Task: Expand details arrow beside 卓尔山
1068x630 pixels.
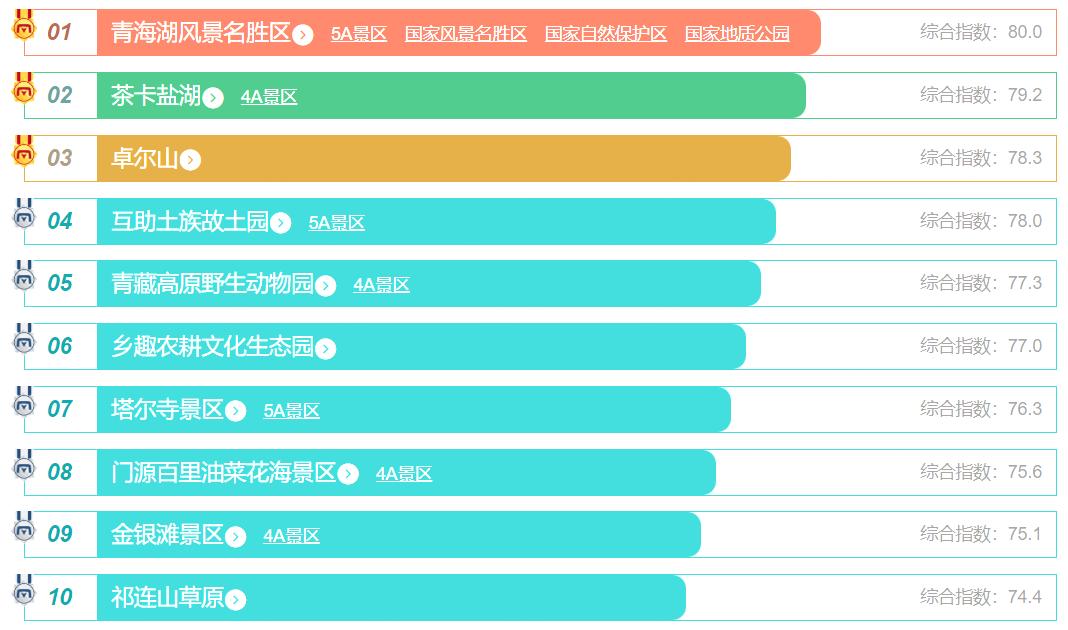Action: 190,160
